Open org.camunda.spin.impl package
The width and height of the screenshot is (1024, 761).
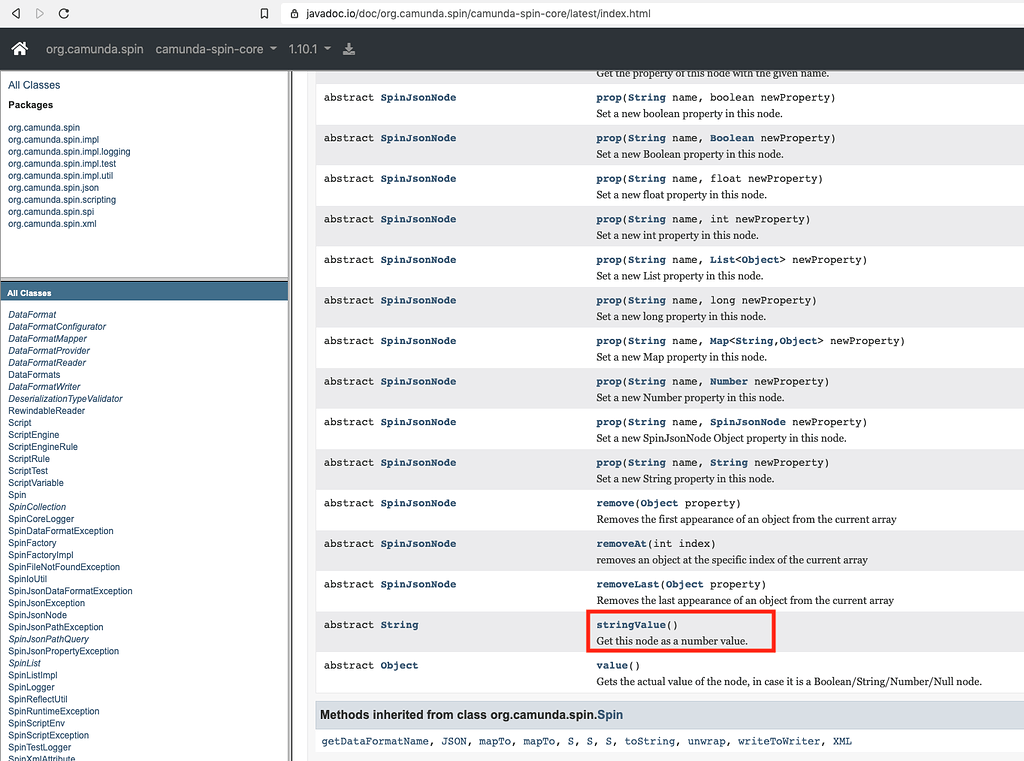(x=54, y=139)
